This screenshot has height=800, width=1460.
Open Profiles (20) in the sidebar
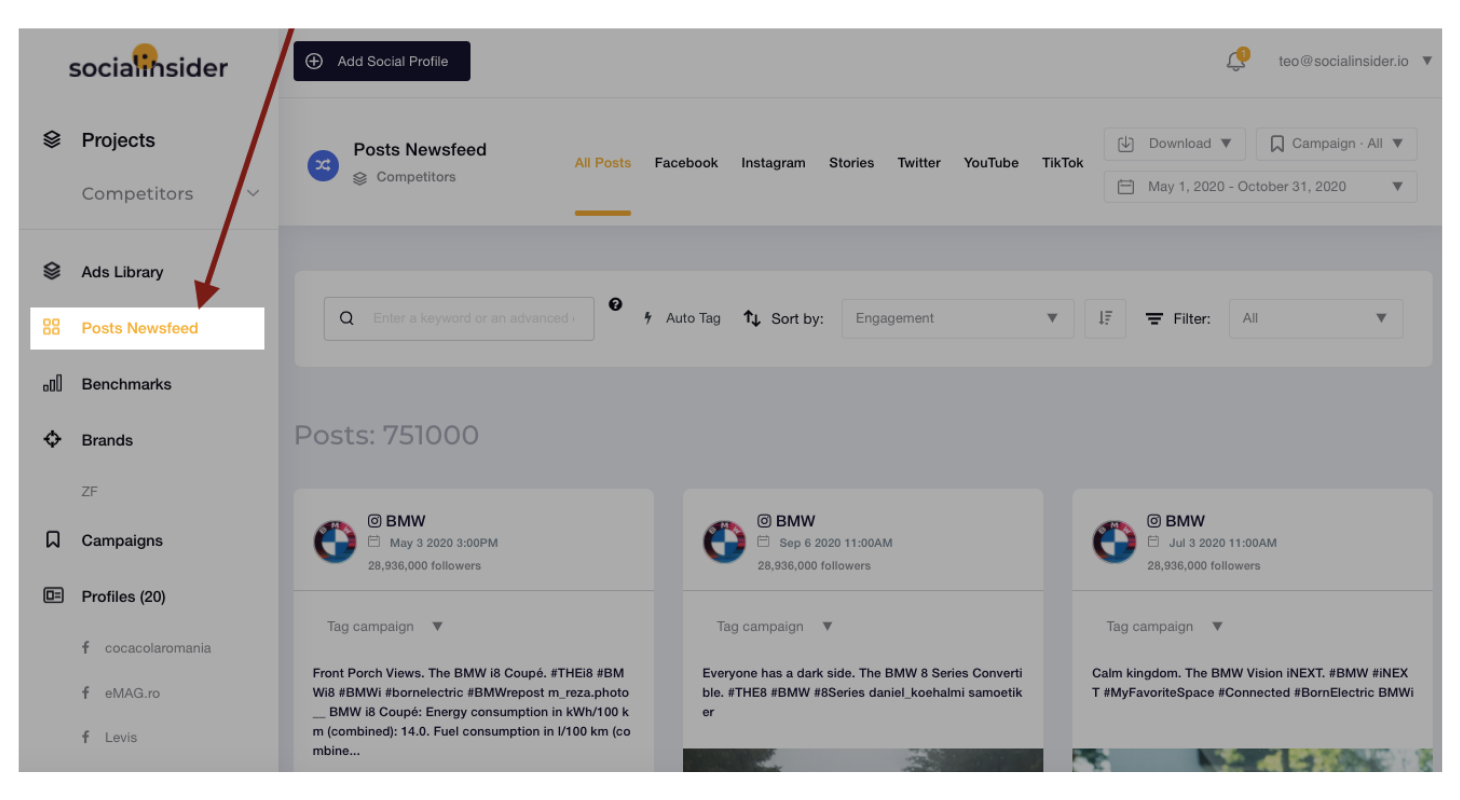coord(123,596)
